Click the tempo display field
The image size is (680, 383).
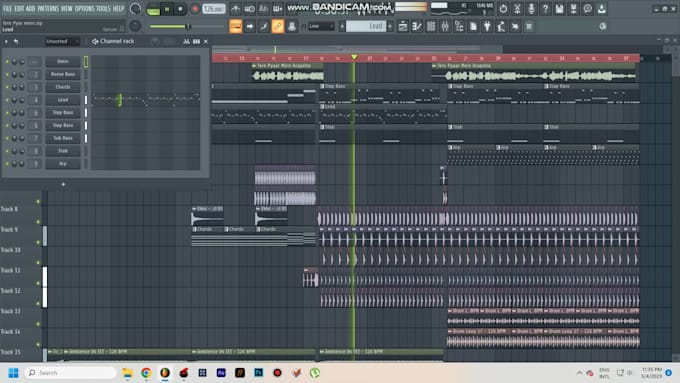click(214, 9)
